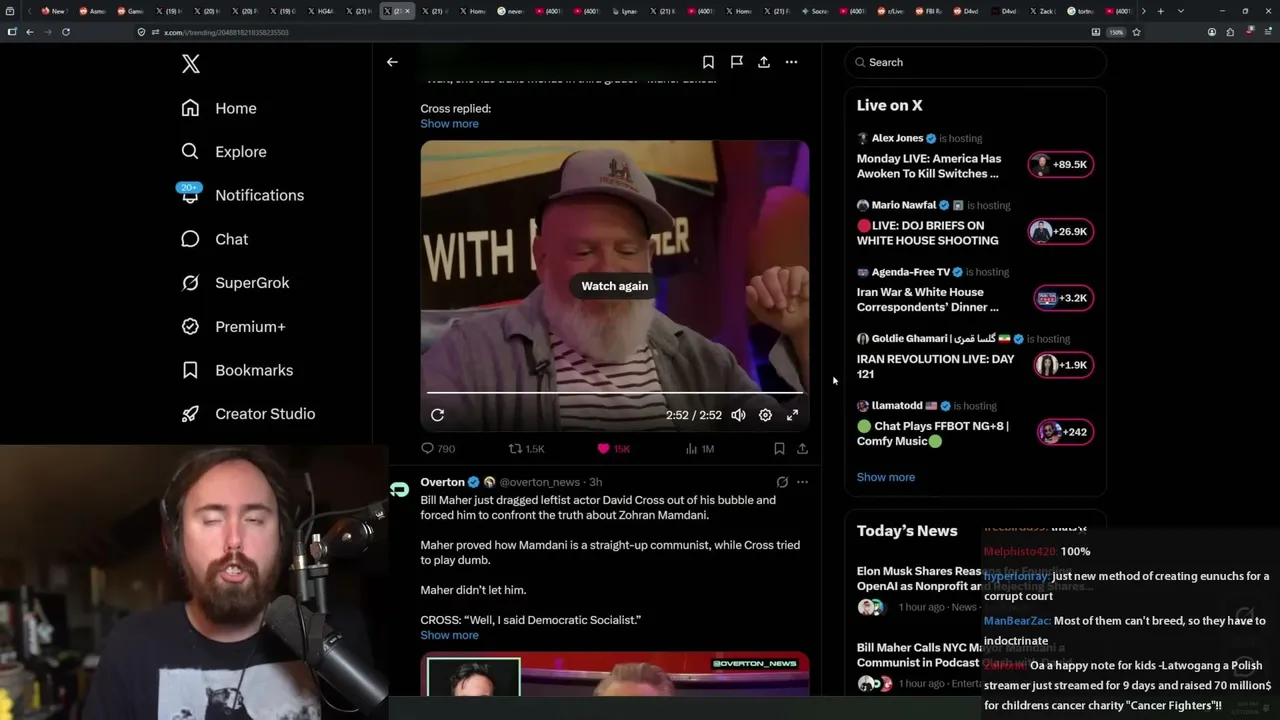The height and width of the screenshot is (720, 1280).
Task: Open 'Chat Plays FFBOT NG+8' live
Action: (933, 434)
